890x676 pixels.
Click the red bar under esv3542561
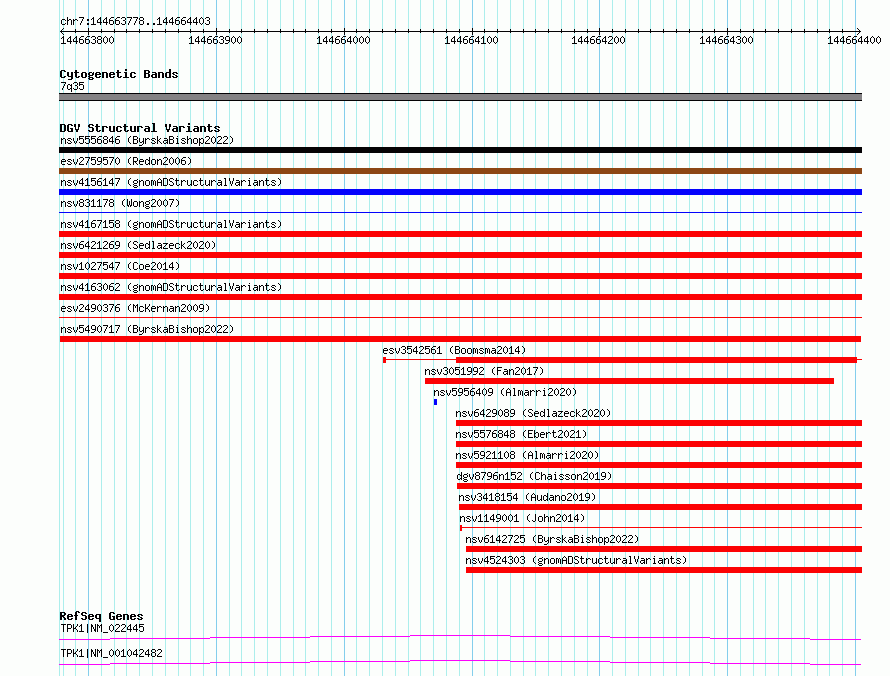point(656,360)
